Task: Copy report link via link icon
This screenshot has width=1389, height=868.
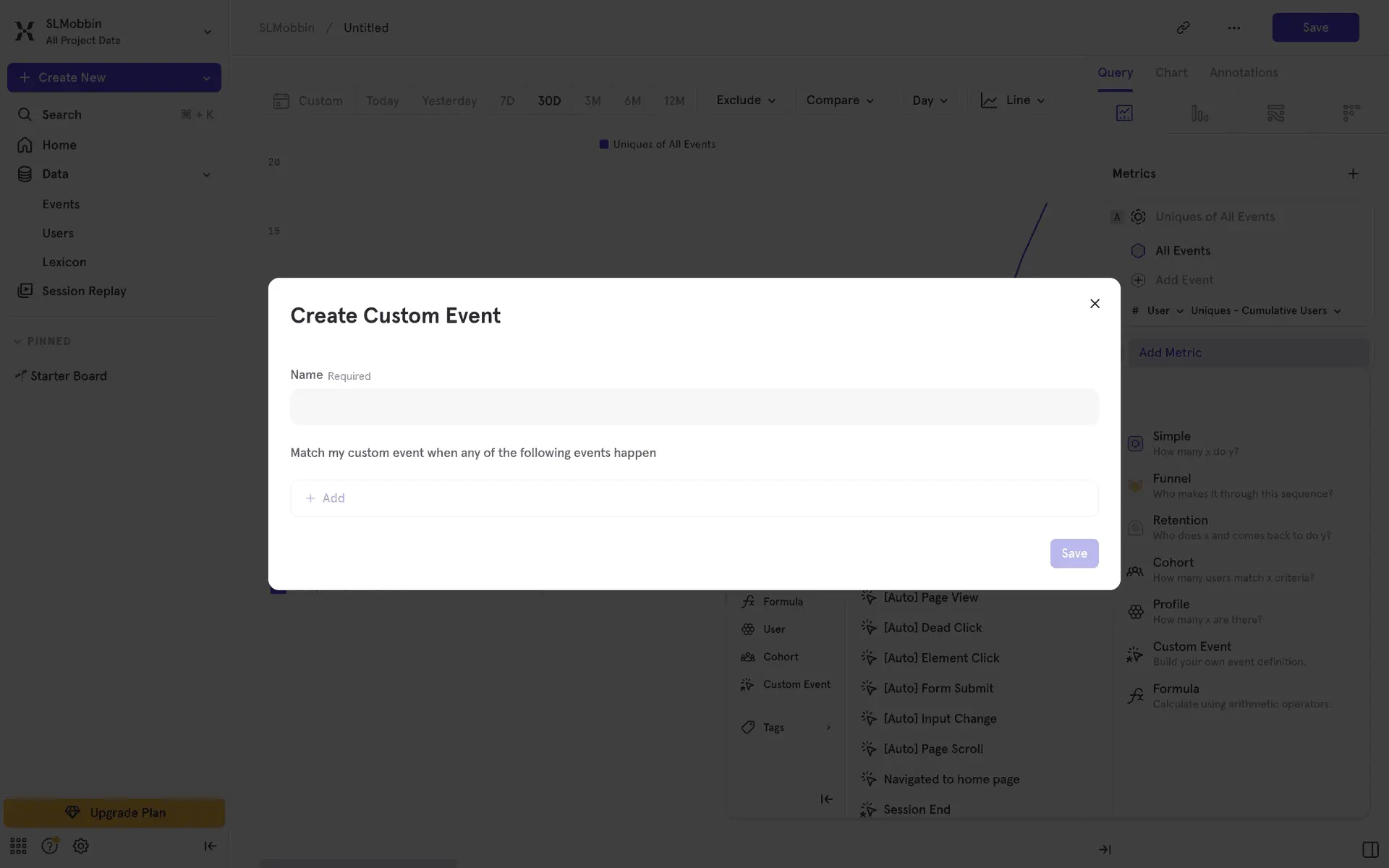Action: [1183, 27]
